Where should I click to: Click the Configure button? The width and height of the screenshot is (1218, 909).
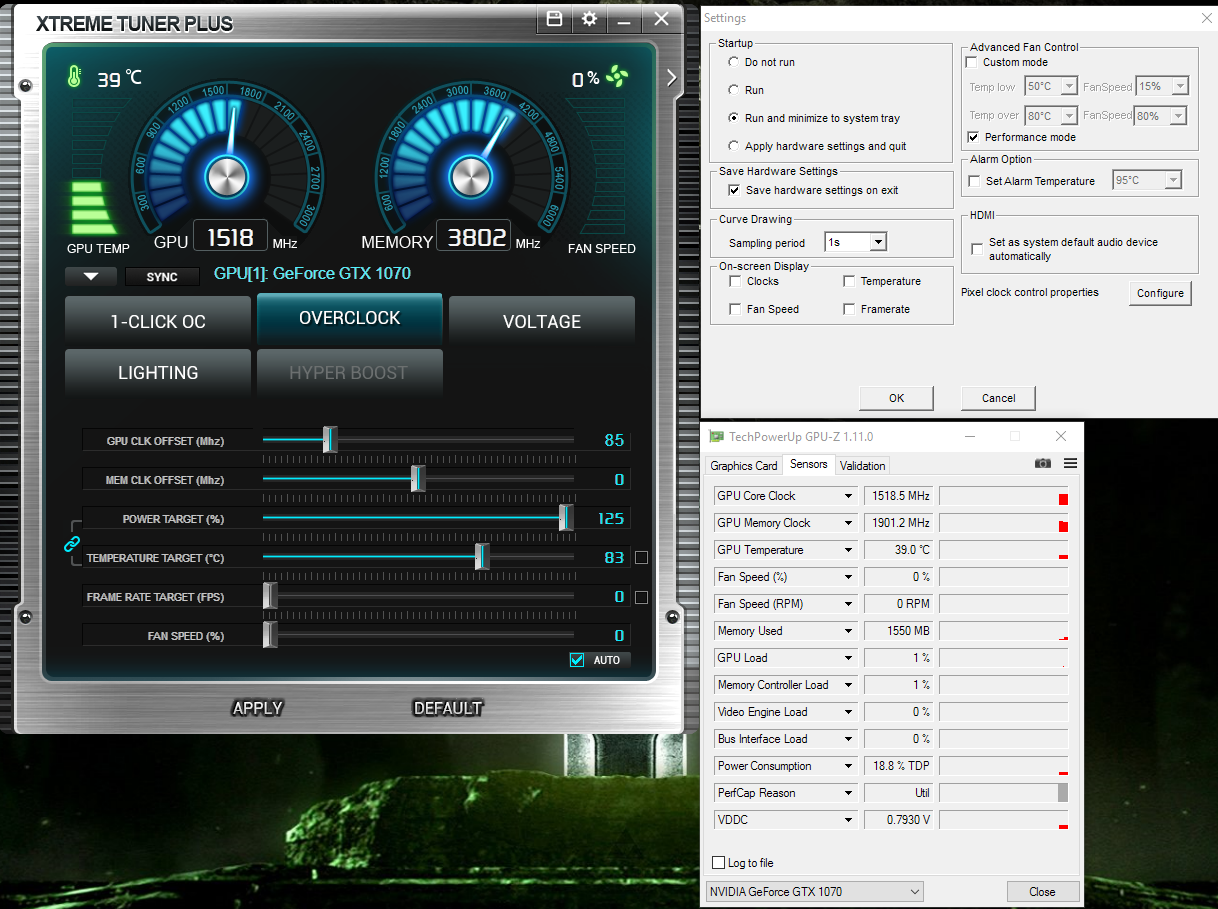[1160, 293]
